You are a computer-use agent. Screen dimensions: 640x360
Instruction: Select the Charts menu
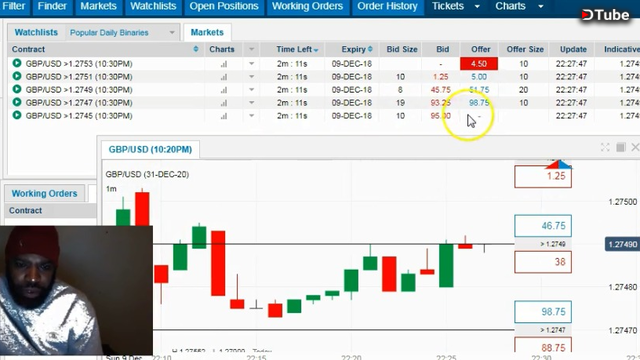[510, 7]
